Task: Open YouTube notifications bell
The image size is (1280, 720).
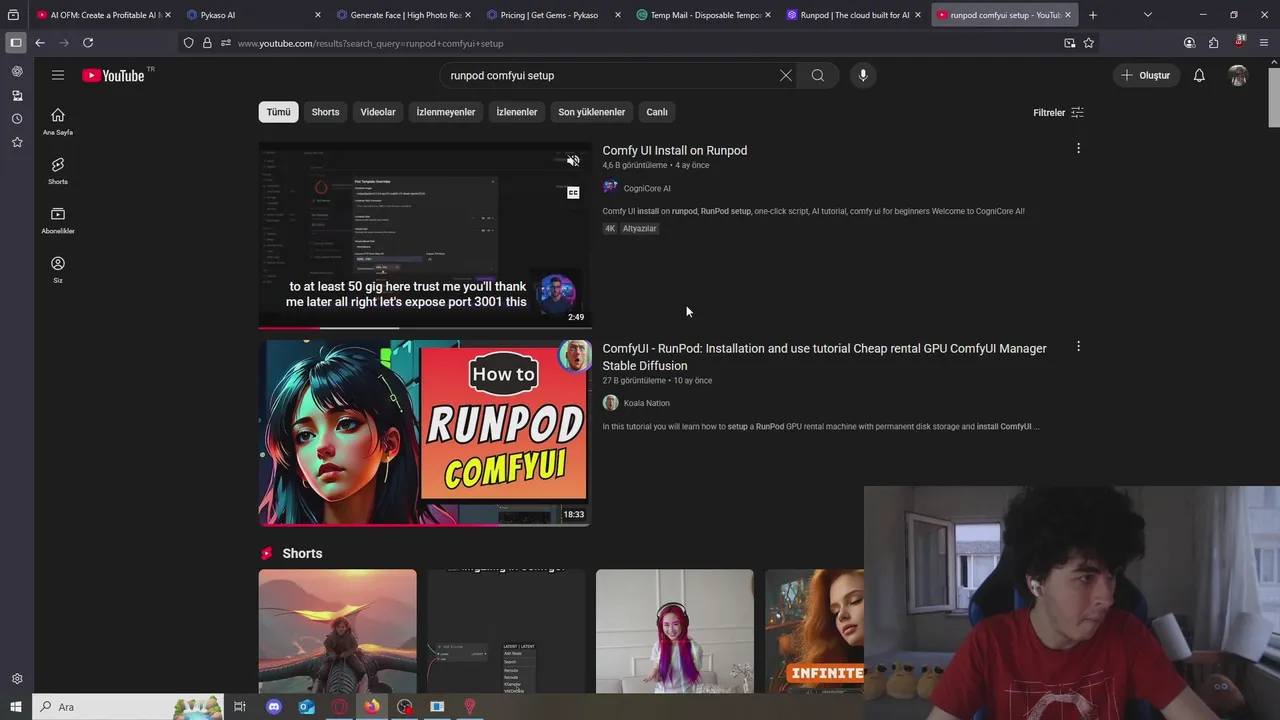Action: [x=1199, y=75]
